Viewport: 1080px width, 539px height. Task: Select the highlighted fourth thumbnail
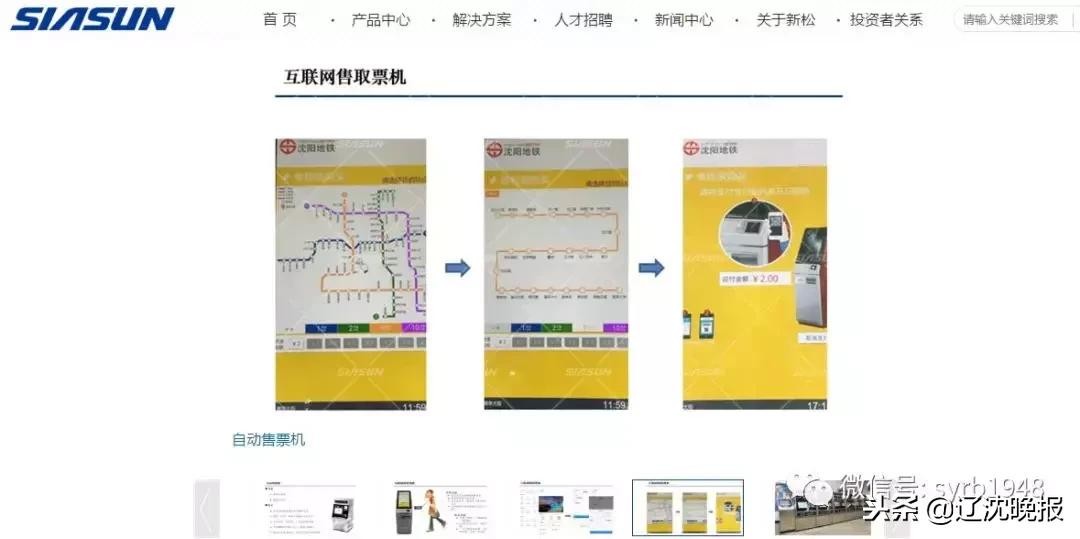[x=687, y=508]
